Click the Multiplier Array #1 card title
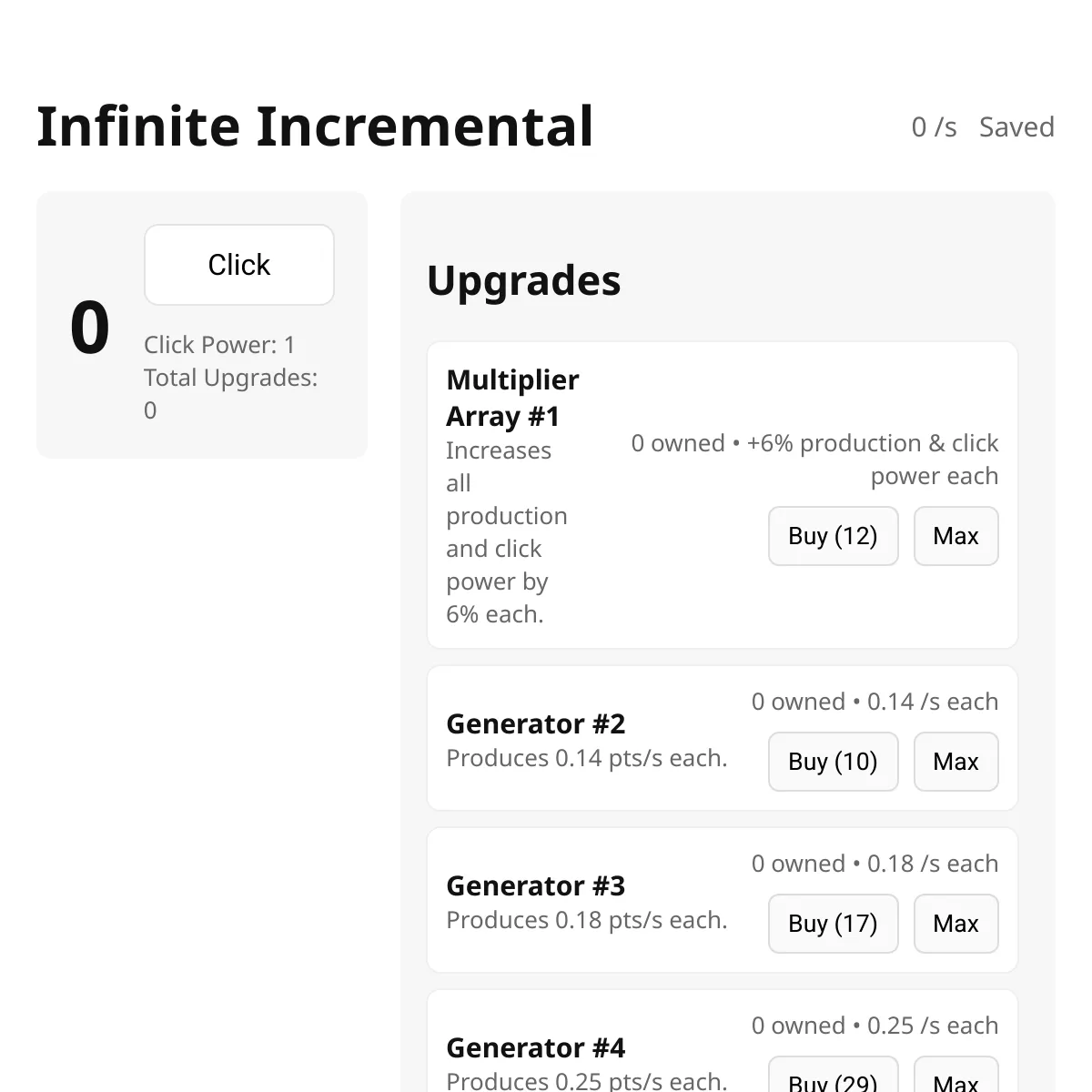 (x=512, y=398)
